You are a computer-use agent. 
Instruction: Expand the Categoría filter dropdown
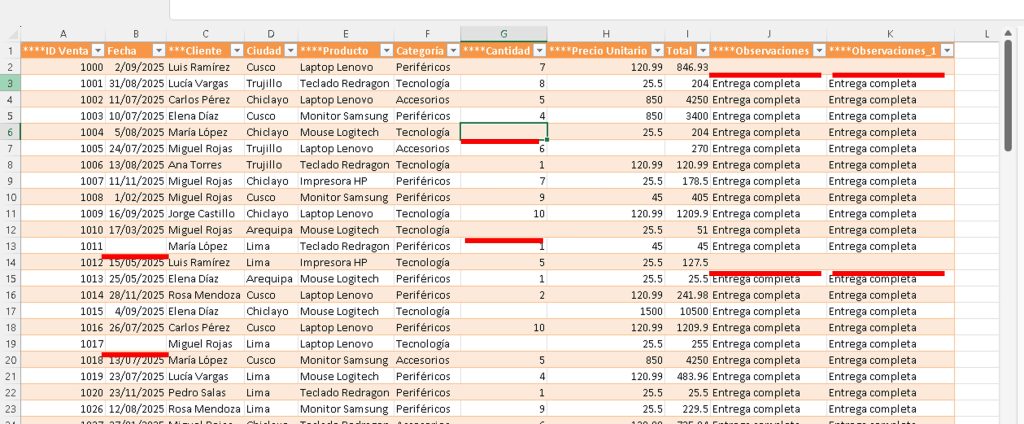[x=453, y=51]
